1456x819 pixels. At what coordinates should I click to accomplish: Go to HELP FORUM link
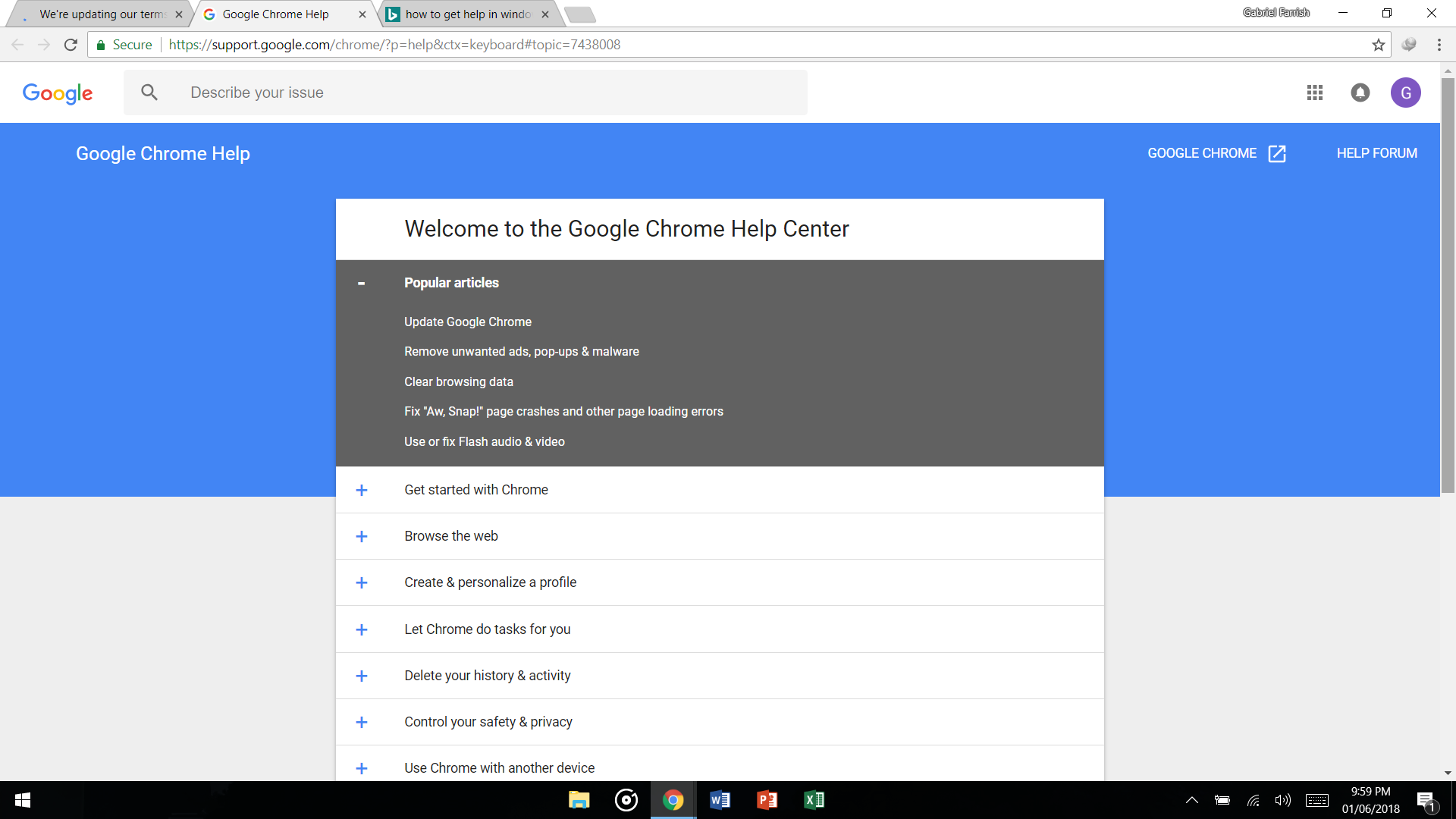(x=1376, y=153)
